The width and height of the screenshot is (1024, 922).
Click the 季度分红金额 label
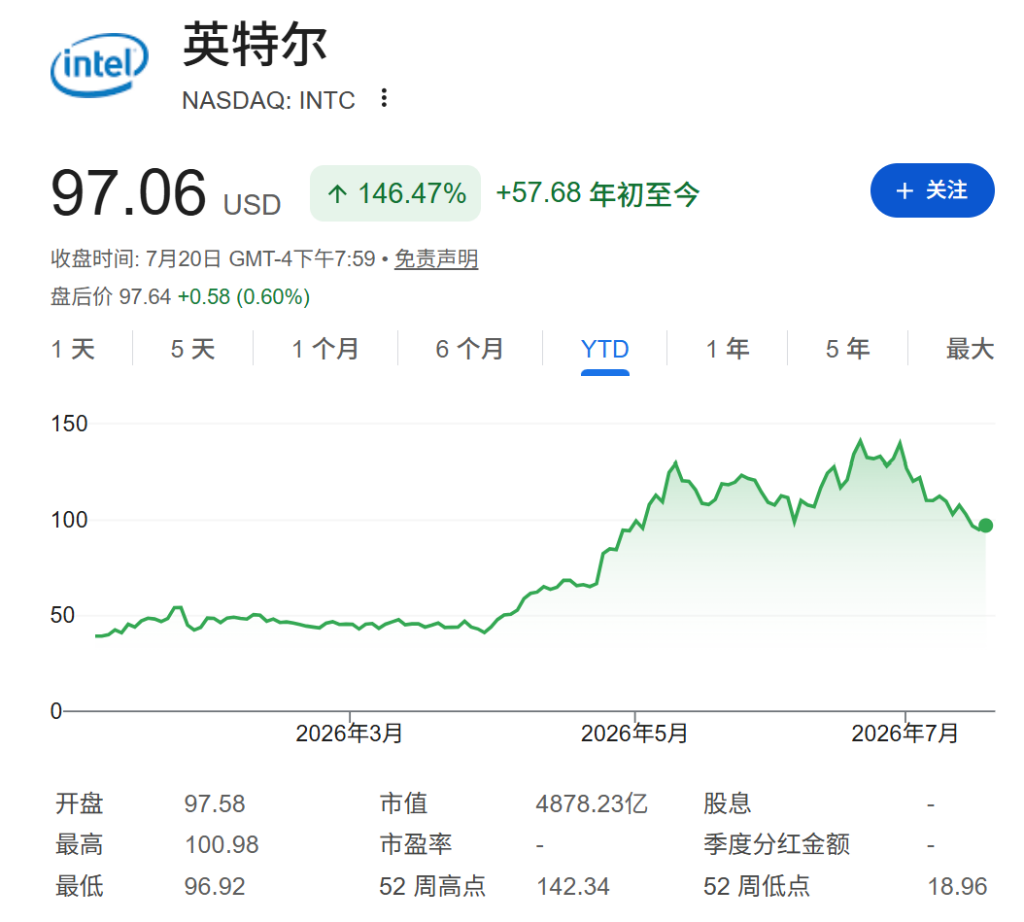pos(776,845)
